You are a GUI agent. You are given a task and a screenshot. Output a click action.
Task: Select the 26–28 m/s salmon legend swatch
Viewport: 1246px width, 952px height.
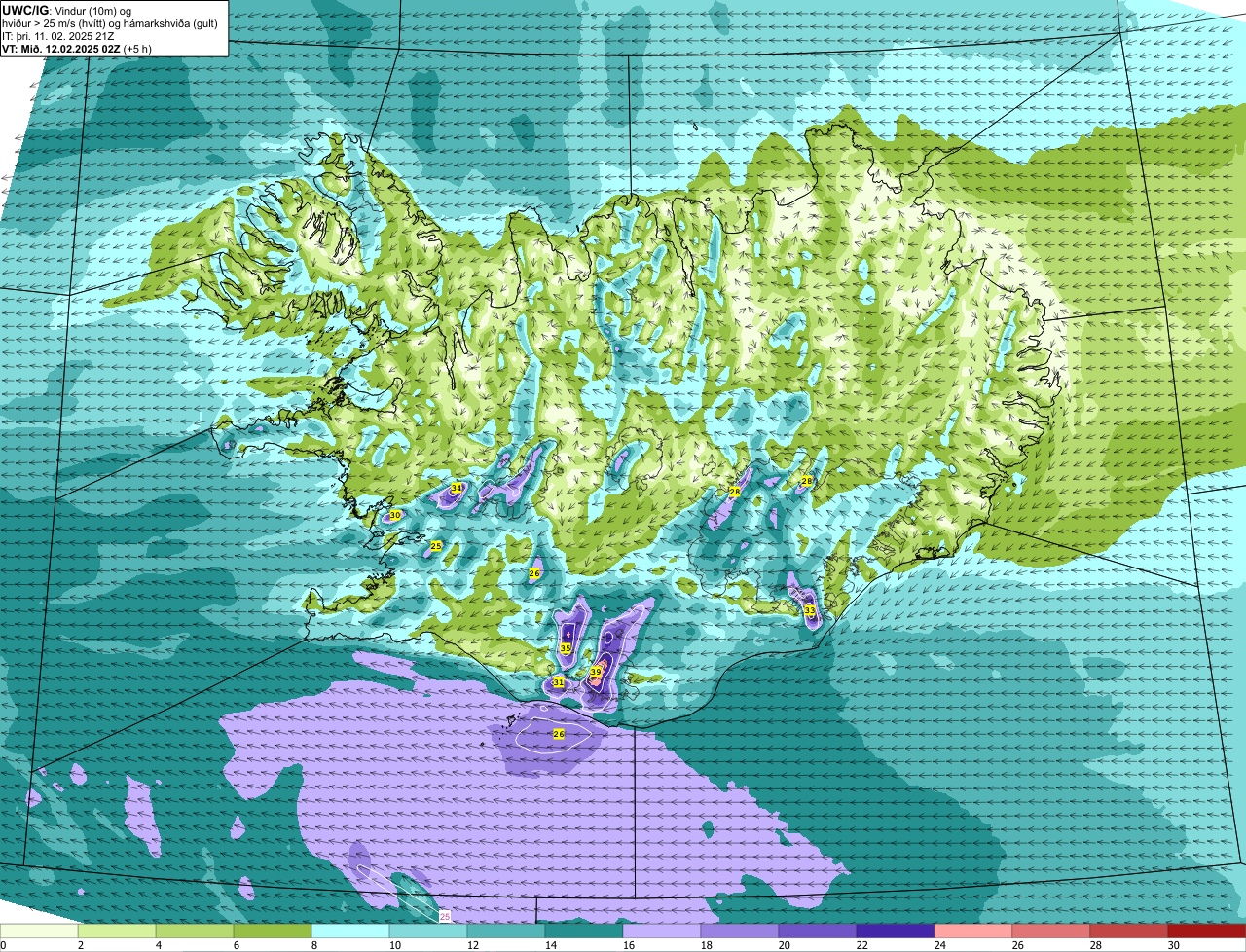pos(1051,932)
